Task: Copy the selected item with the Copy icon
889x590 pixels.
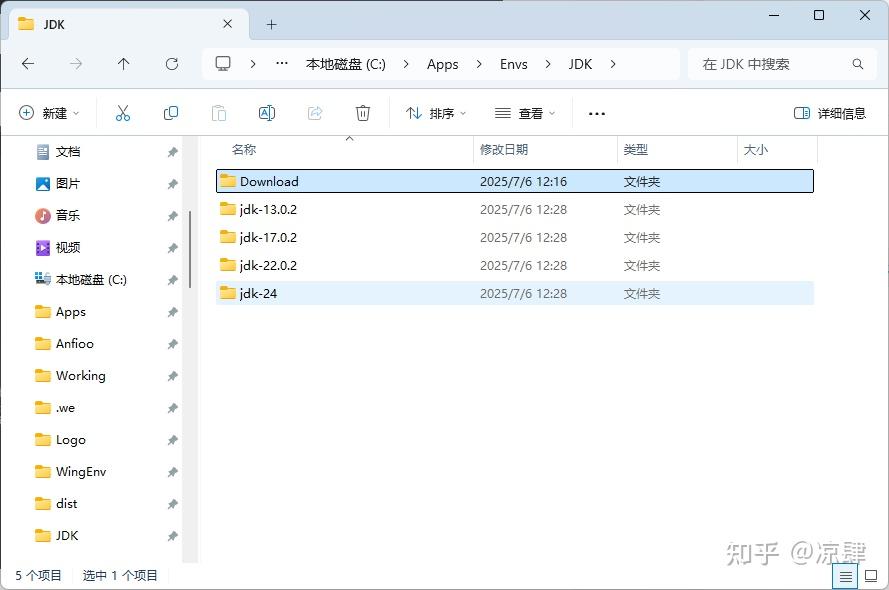Action: click(x=171, y=112)
